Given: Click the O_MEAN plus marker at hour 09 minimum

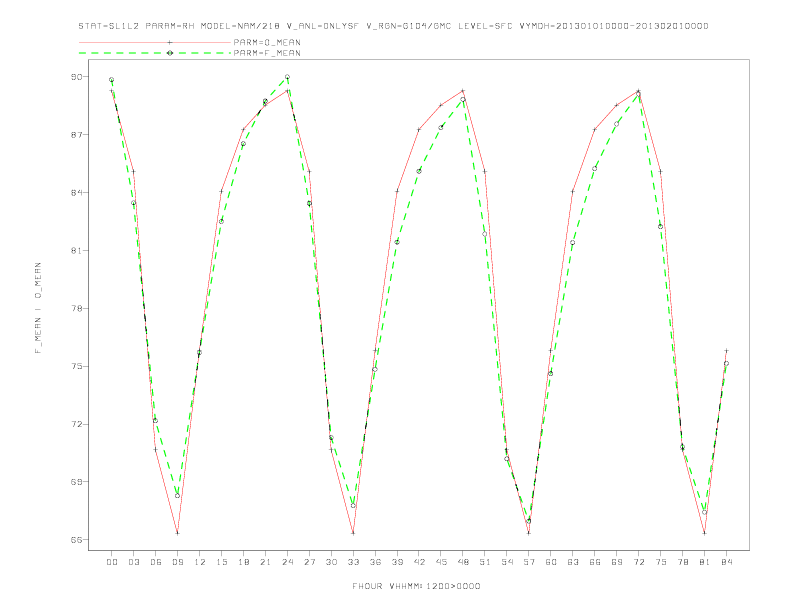Looking at the screenshot, I should tap(177, 533).
